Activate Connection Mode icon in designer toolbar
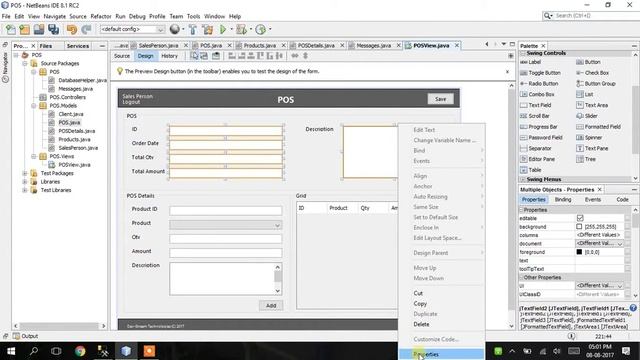The image size is (640, 360). coord(204,56)
